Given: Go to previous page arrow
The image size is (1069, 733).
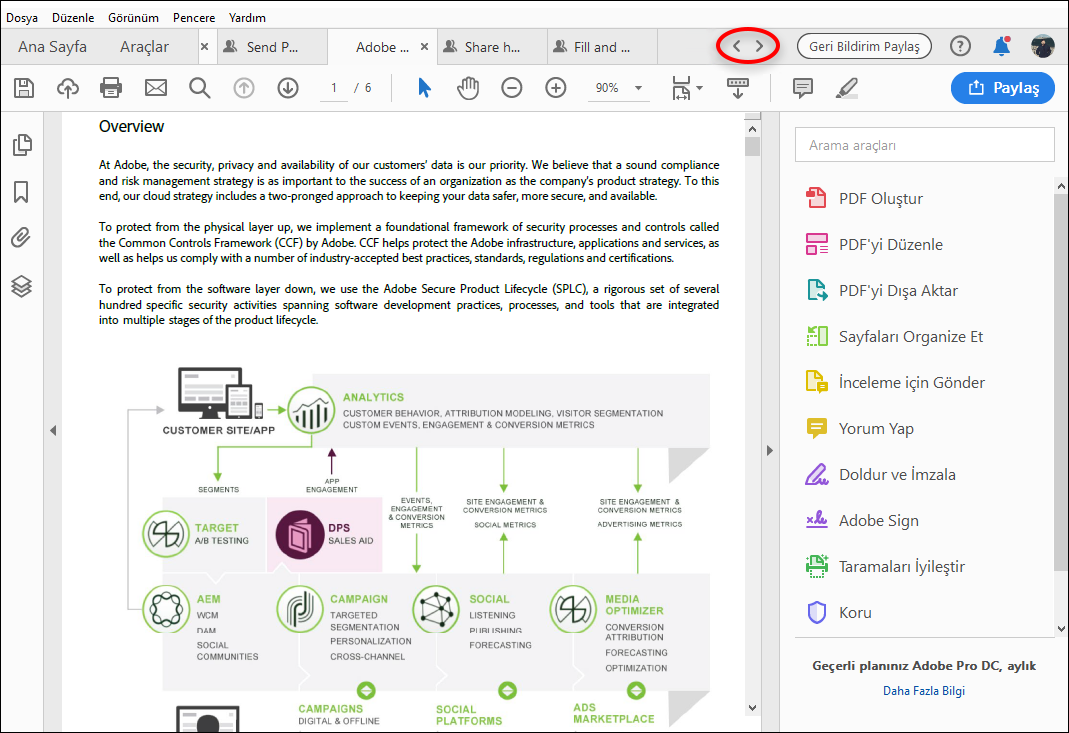Looking at the screenshot, I should click(x=244, y=88).
